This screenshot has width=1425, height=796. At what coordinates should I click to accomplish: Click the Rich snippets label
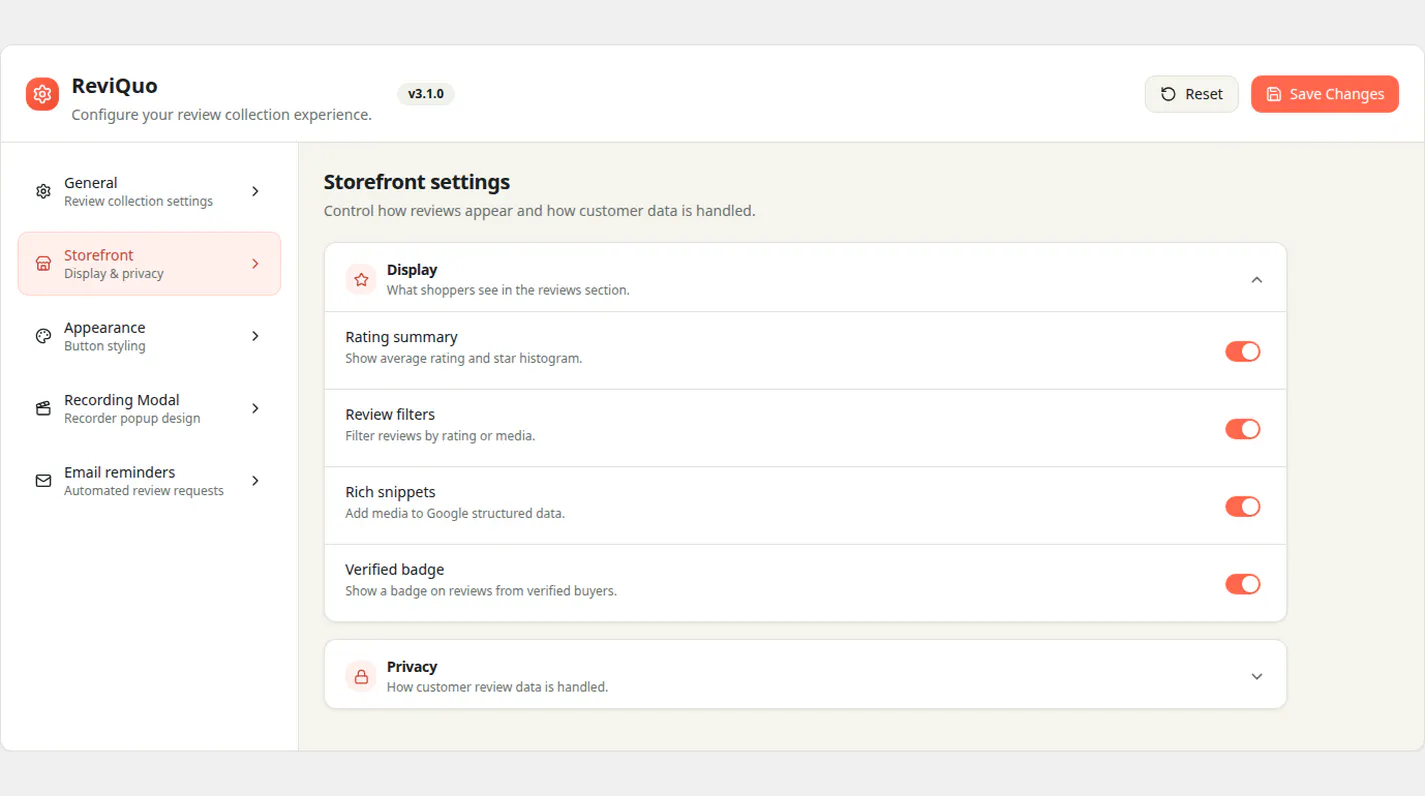coord(390,492)
